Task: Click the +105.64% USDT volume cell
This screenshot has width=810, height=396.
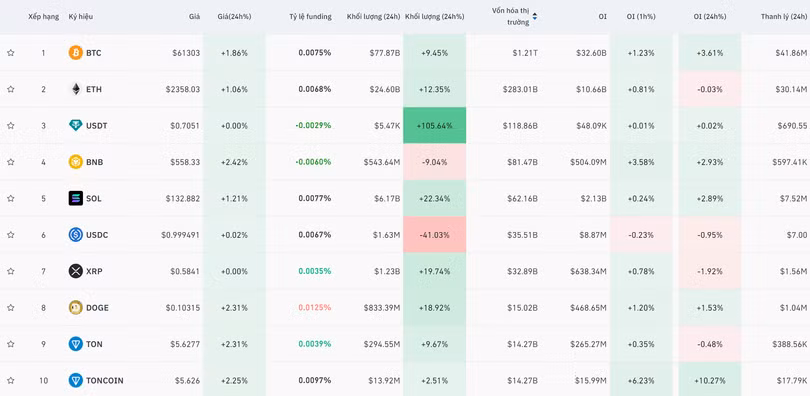Action: pos(434,125)
